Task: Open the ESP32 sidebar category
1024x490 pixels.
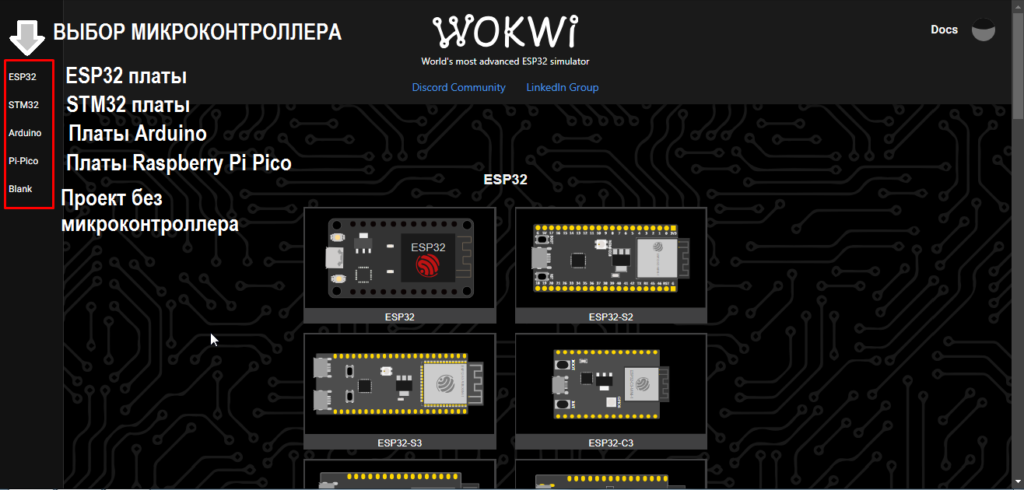Action: [22, 76]
